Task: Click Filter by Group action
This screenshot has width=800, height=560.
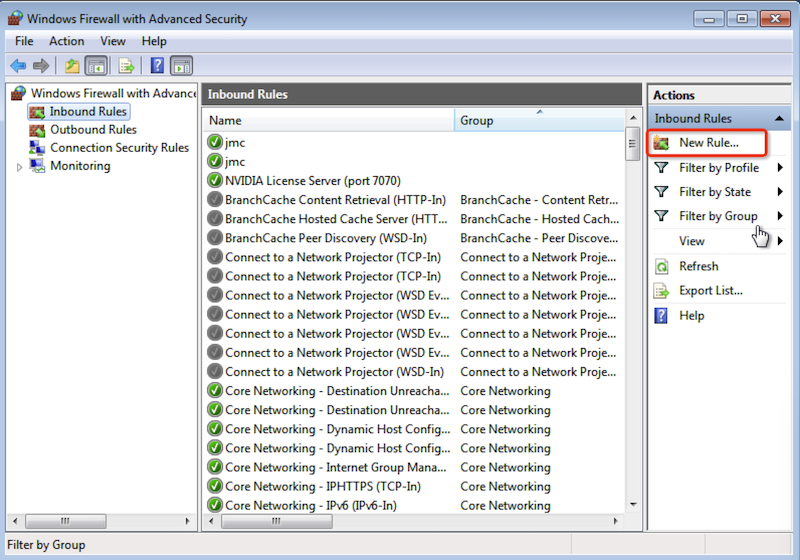Action: [718, 216]
